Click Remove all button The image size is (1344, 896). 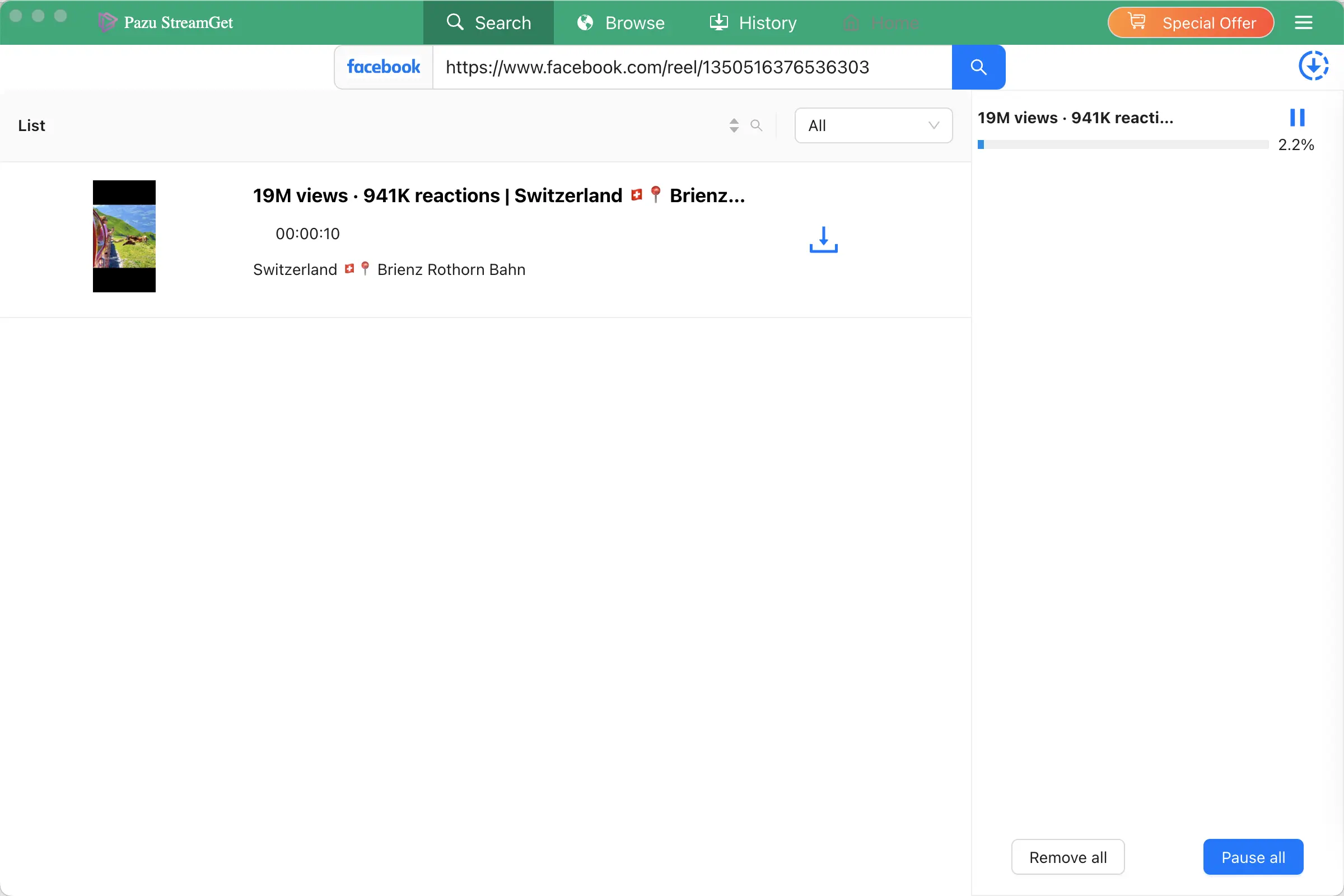(x=1067, y=857)
